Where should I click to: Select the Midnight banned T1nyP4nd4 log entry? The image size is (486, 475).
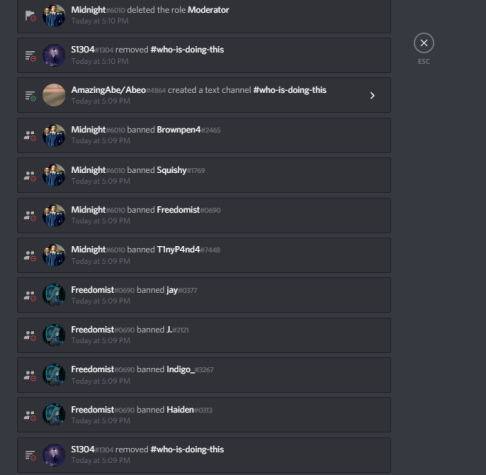coord(204,255)
